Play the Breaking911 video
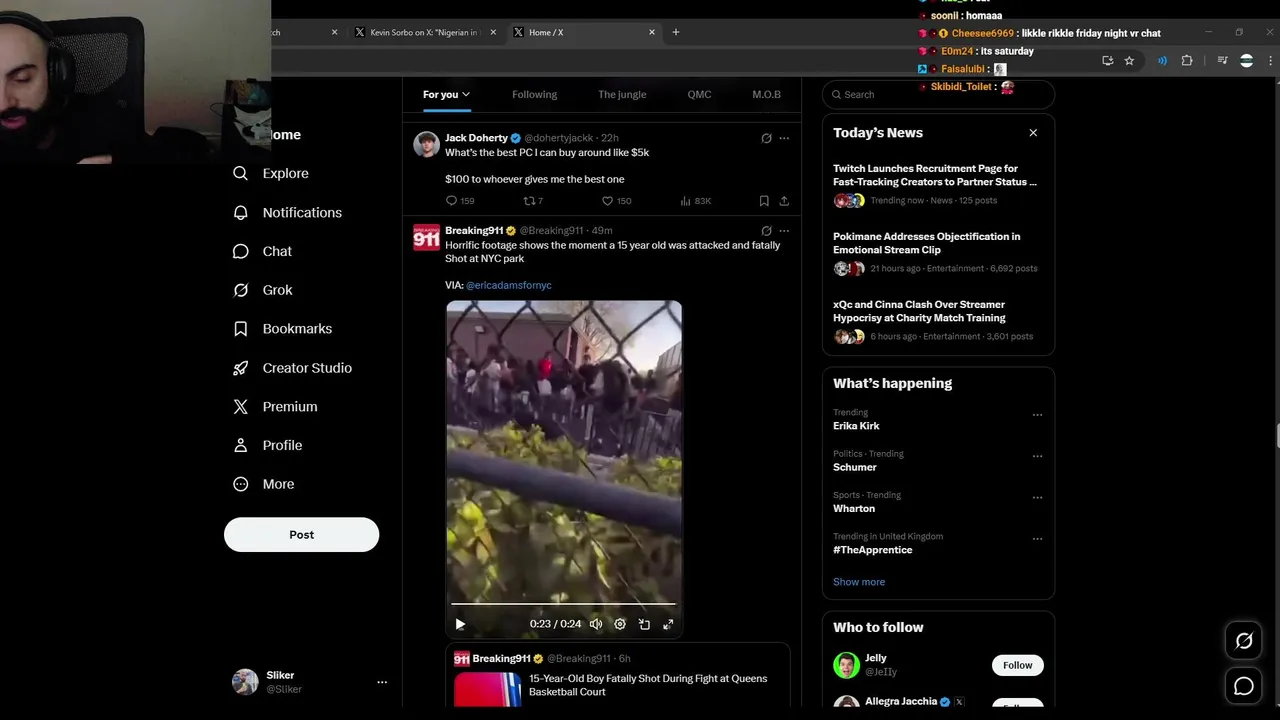1280x720 pixels. point(460,624)
